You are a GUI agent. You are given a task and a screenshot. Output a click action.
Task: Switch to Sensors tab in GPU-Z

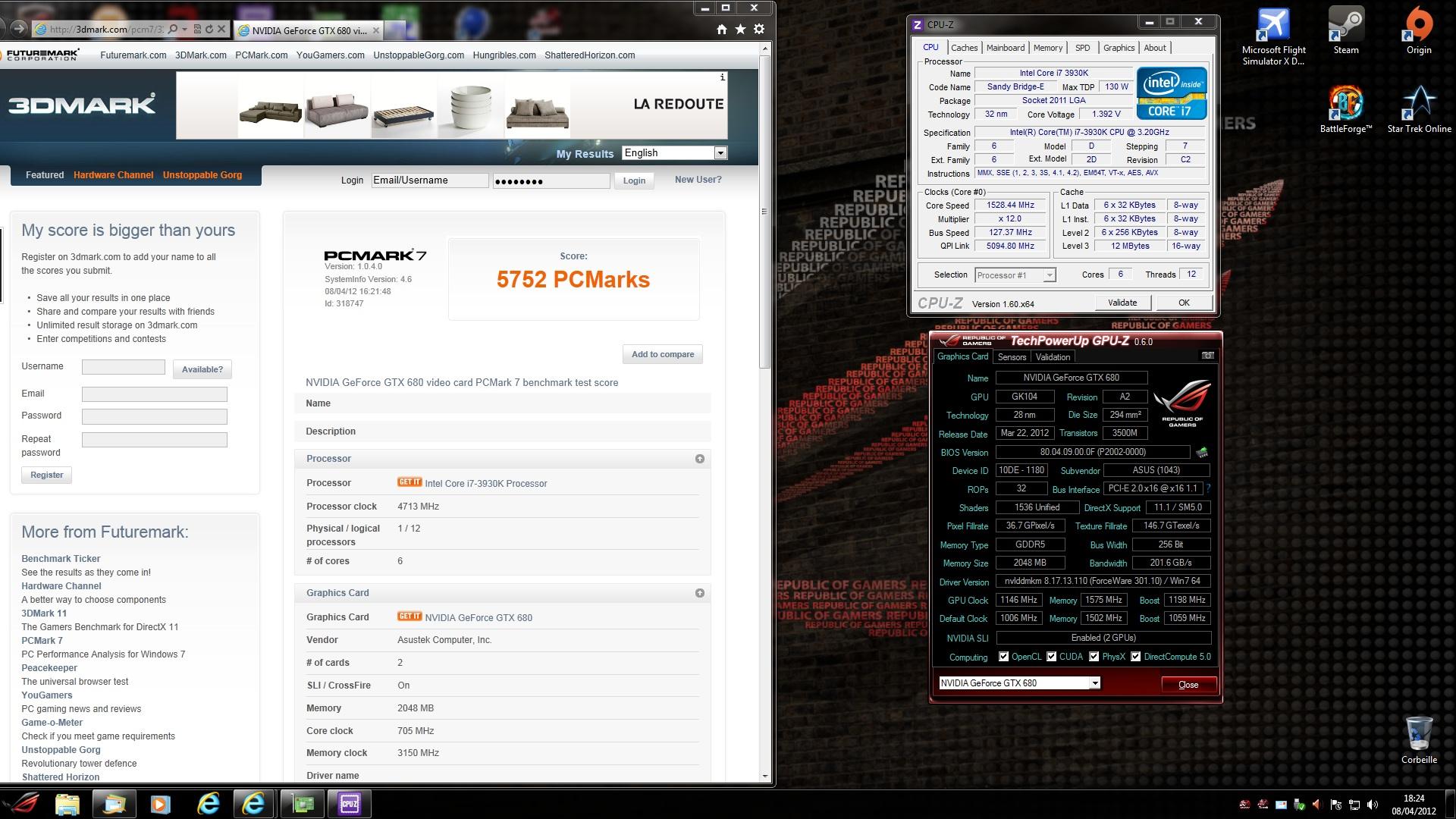[x=1012, y=357]
